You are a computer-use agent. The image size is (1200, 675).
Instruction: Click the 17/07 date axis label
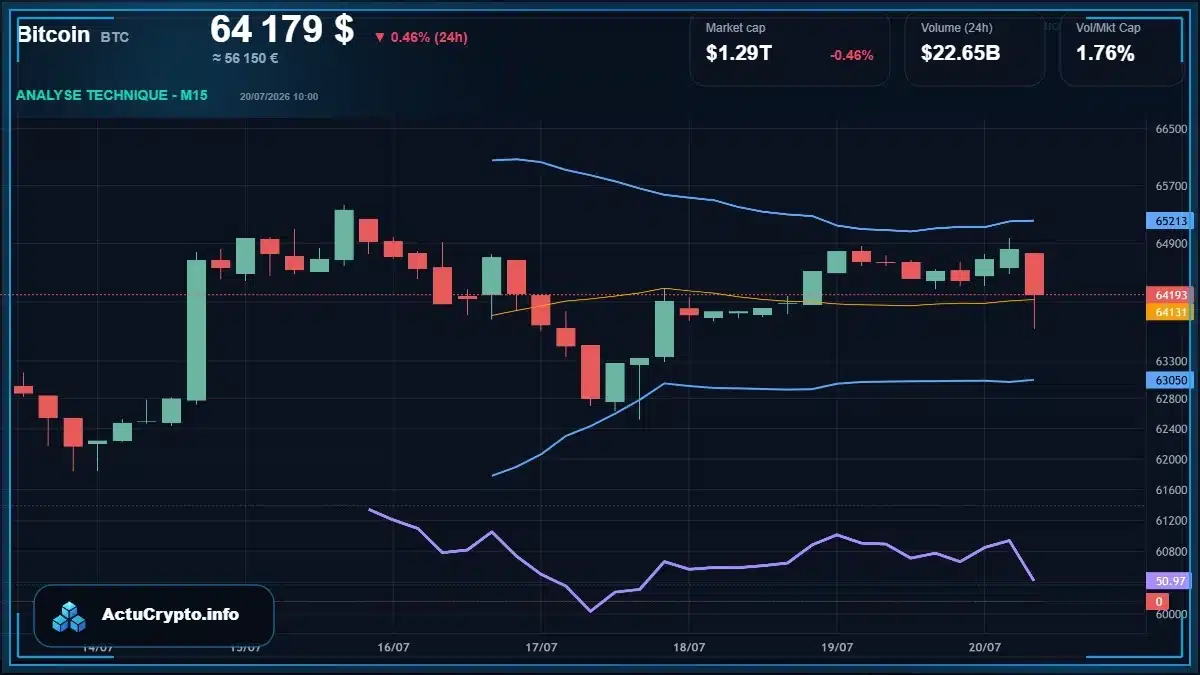click(541, 648)
